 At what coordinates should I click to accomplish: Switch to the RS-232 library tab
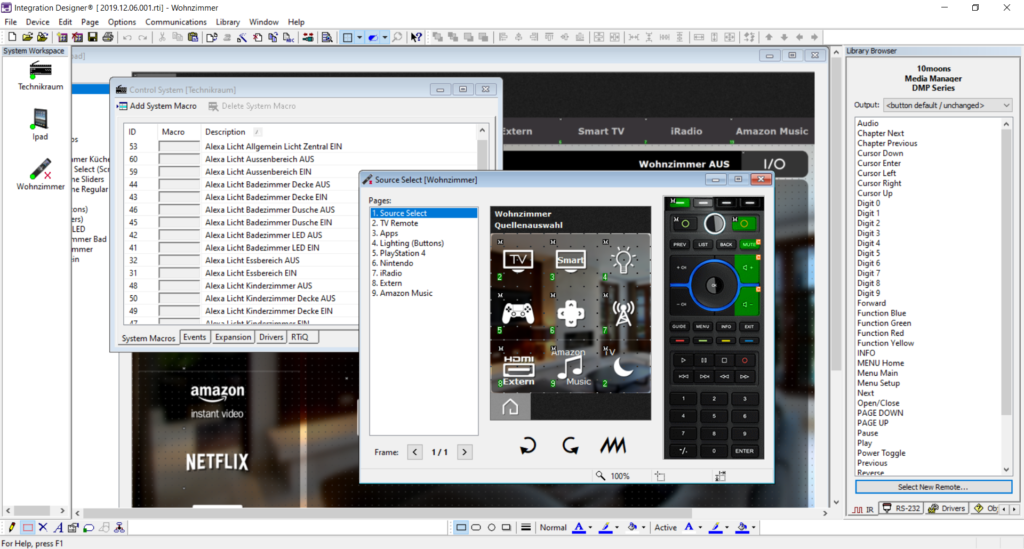901,508
